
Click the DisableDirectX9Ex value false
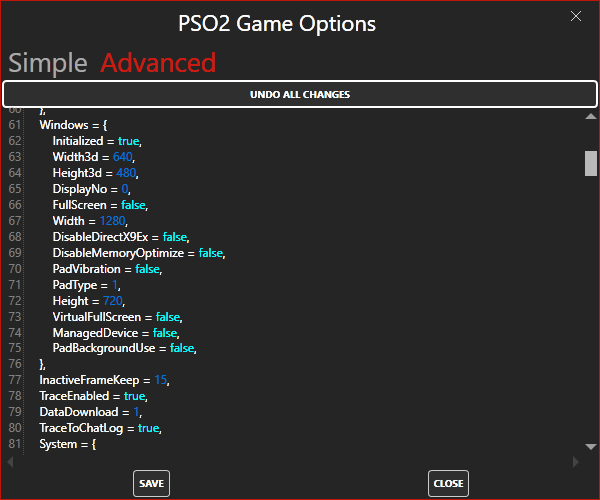click(175, 237)
